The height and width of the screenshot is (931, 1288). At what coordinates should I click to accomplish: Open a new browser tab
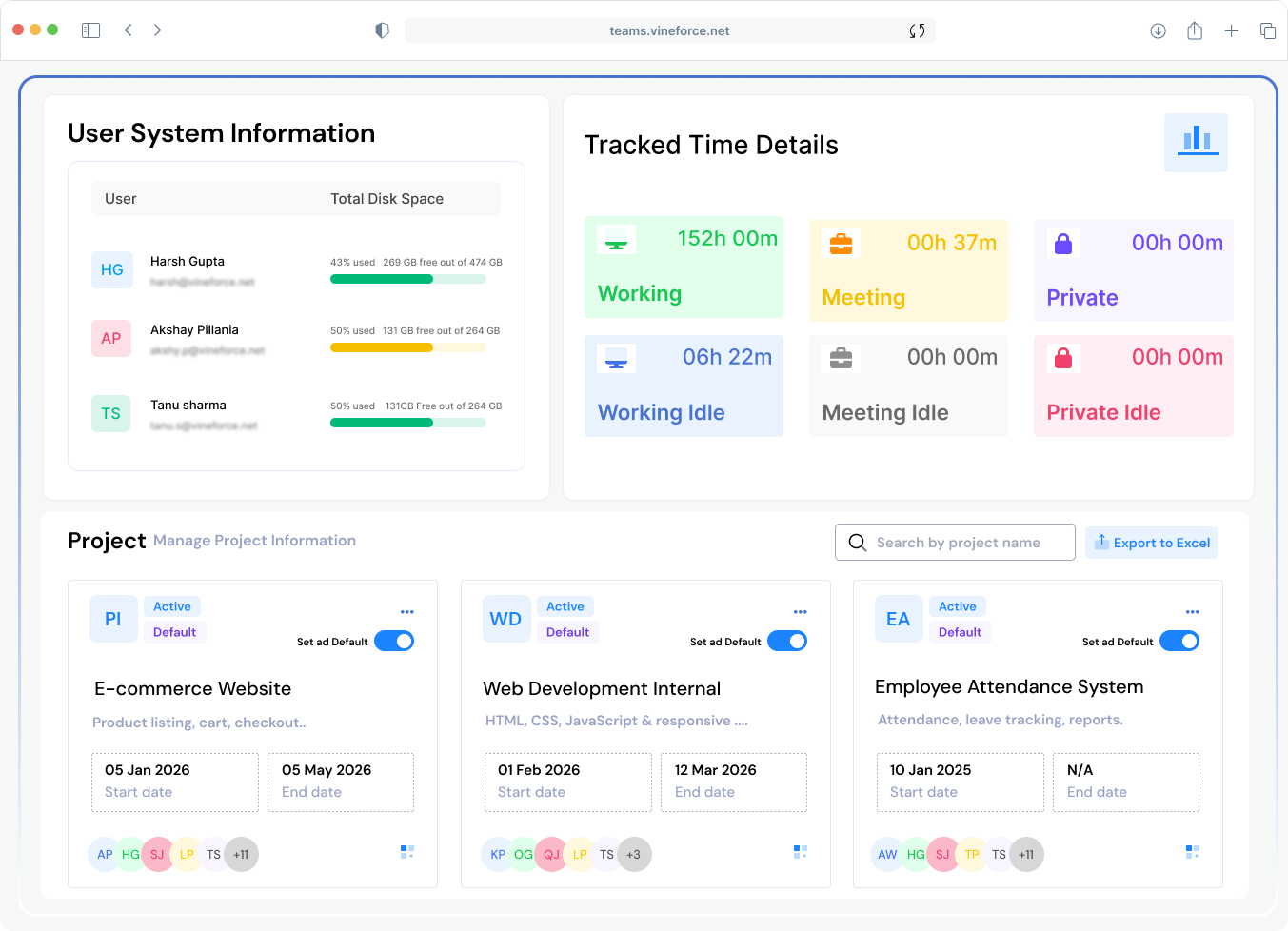(1231, 30)
